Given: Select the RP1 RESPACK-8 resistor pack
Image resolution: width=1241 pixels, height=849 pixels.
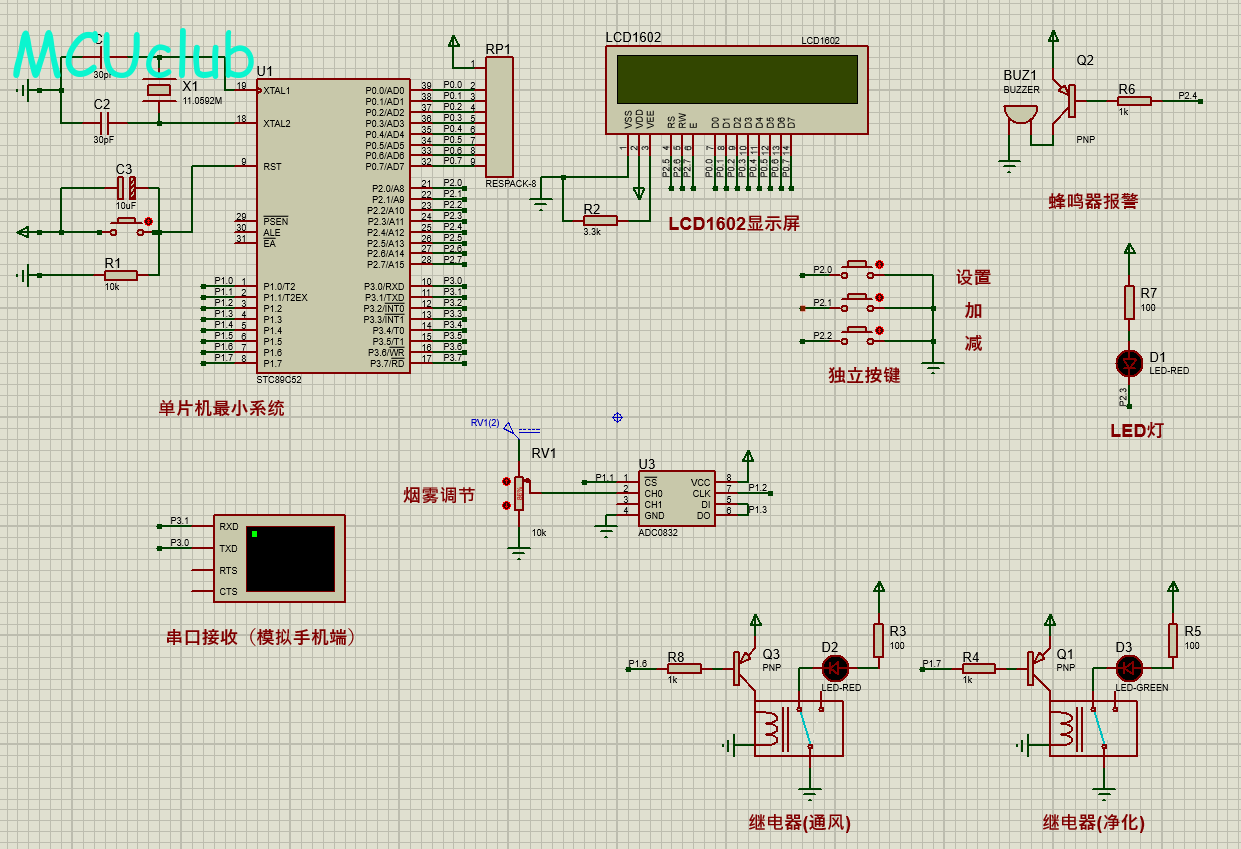Looking at the screenshot, I should (x=498, y=117).
